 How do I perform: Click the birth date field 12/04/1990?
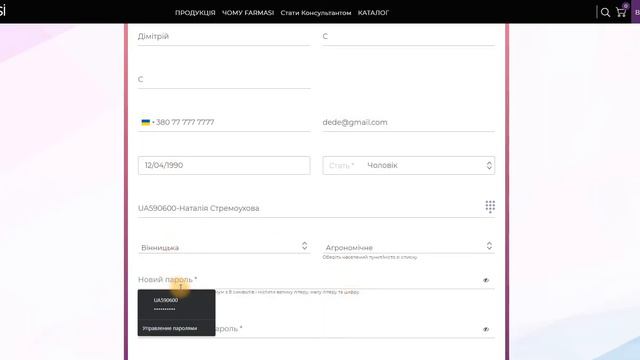click(x=224, y=165)
